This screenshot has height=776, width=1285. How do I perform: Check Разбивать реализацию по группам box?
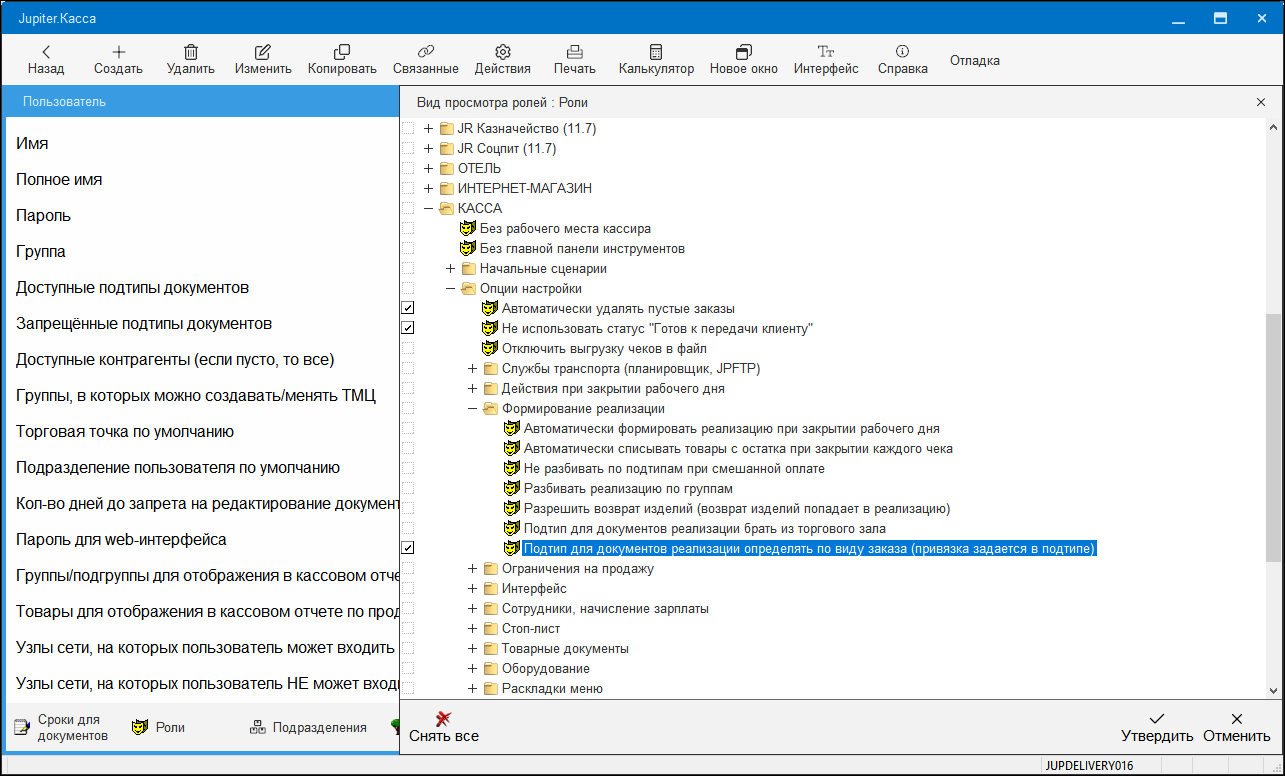(407, 488)
